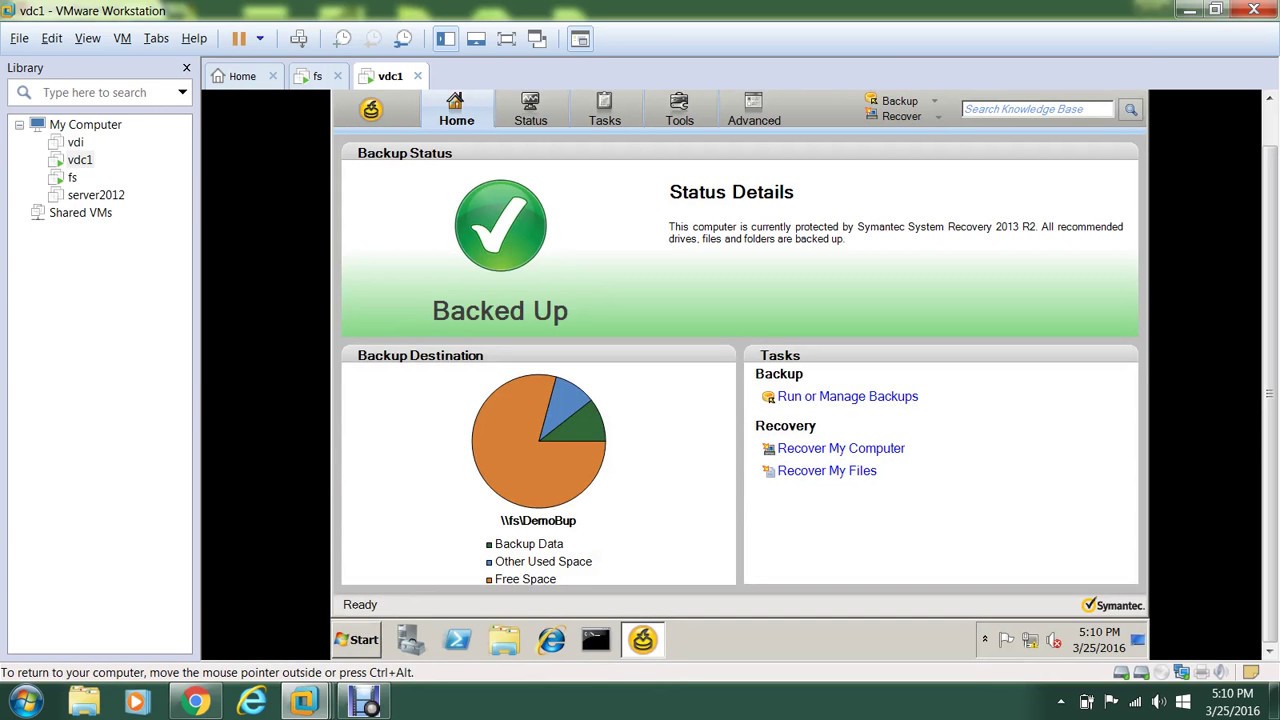The width and height of the screenshot is (1280, 720).
Task: Open the VMware File menu
Action: 19,38
